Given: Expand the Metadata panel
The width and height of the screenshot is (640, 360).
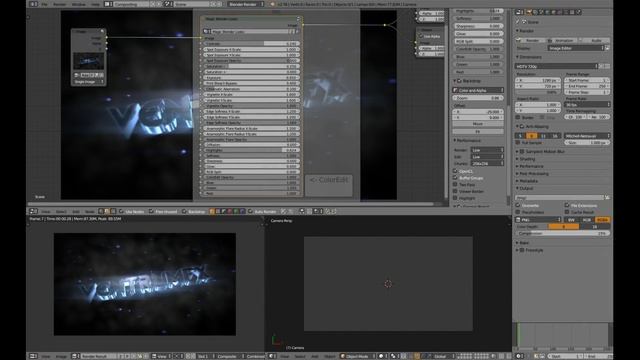Looking at the screenshot, I should (527, 181).
